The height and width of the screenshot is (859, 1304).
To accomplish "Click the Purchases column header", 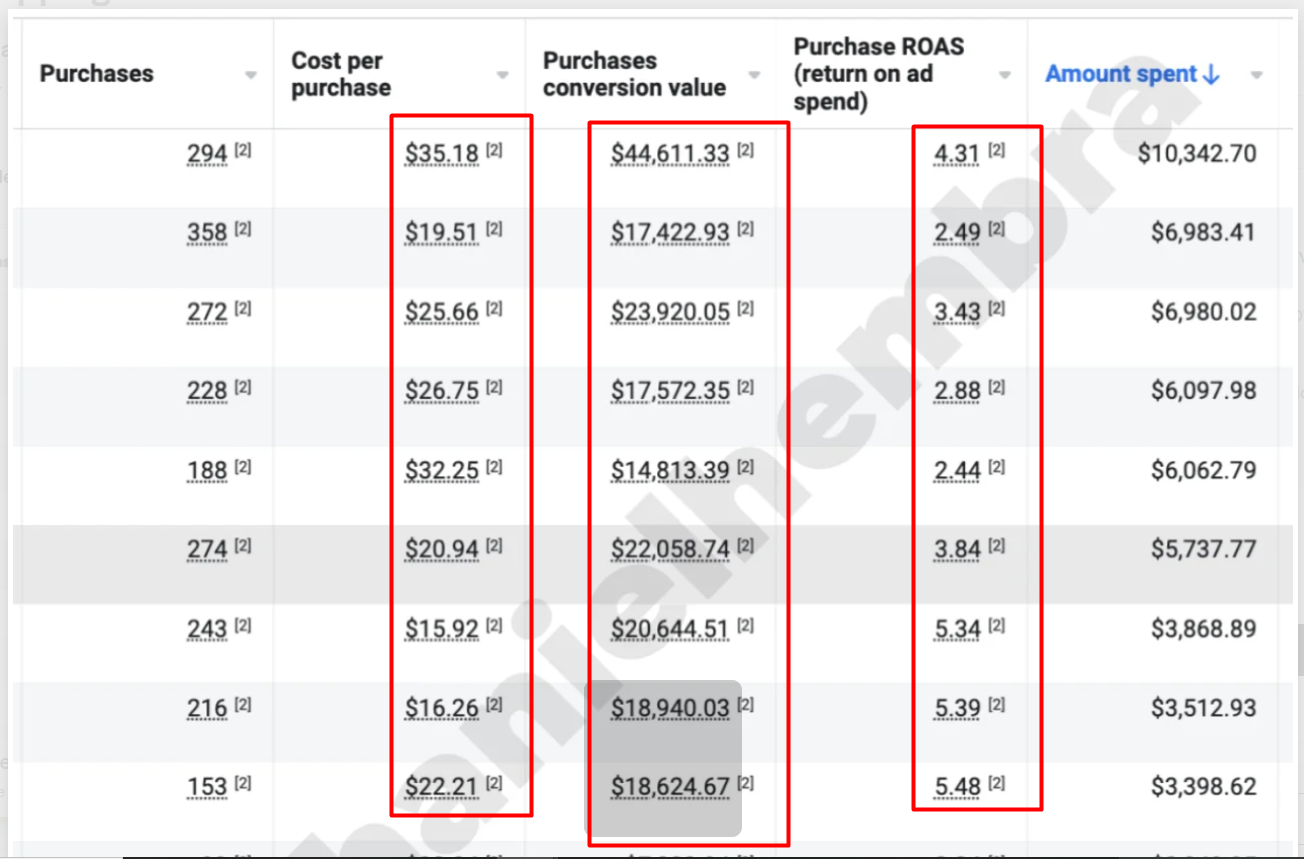I will (97, 74).
